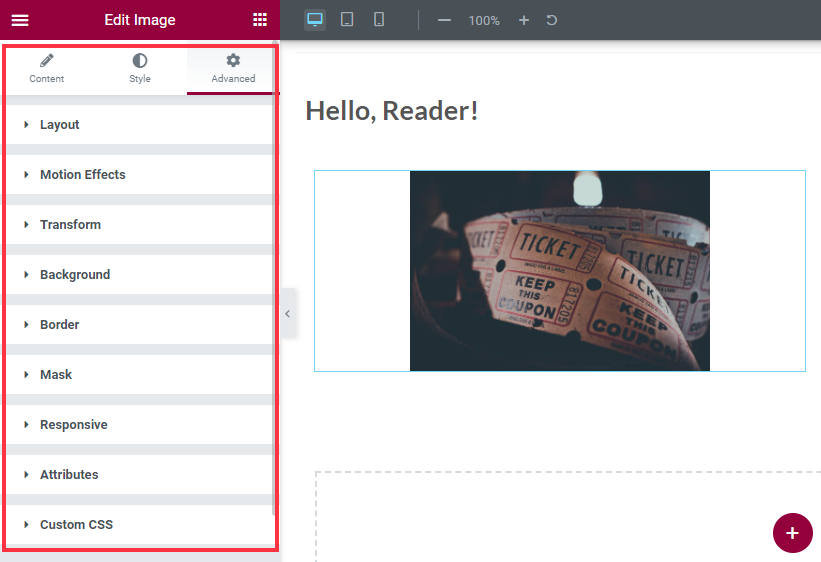This screenshot has width=821, height=562.
Task: Click the 100% zoom value
Action: coord(484,21)
